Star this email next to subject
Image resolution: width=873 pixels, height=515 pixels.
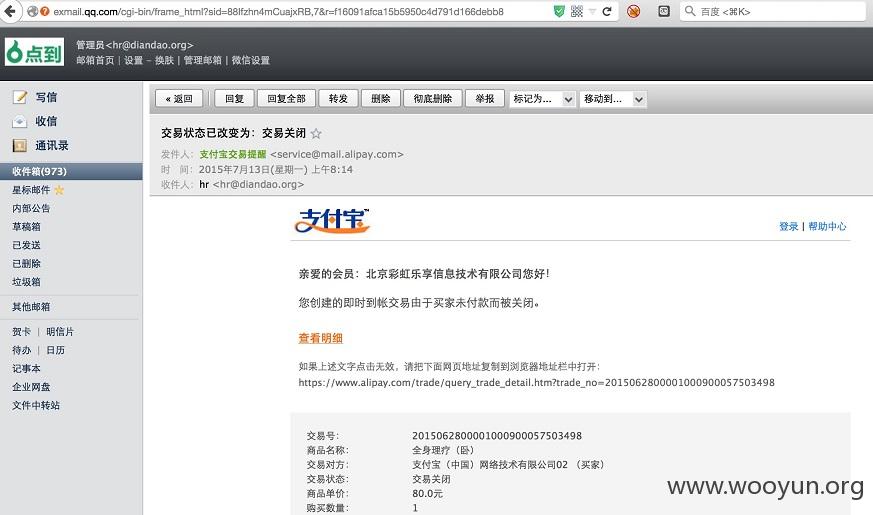(316, 133)
